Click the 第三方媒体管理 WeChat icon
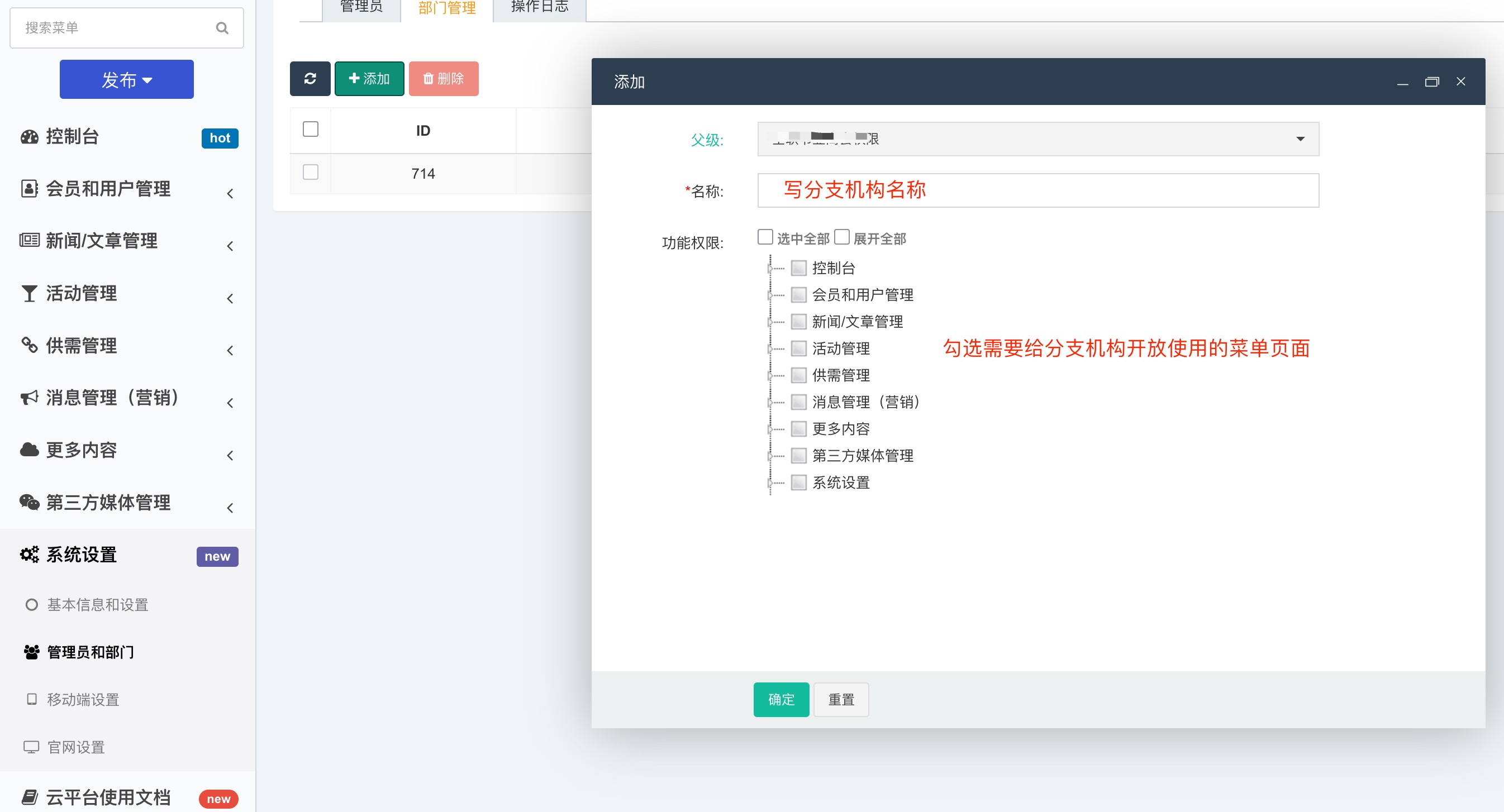The width and height of the screenshot is (1504, 812). click(29, 502)
